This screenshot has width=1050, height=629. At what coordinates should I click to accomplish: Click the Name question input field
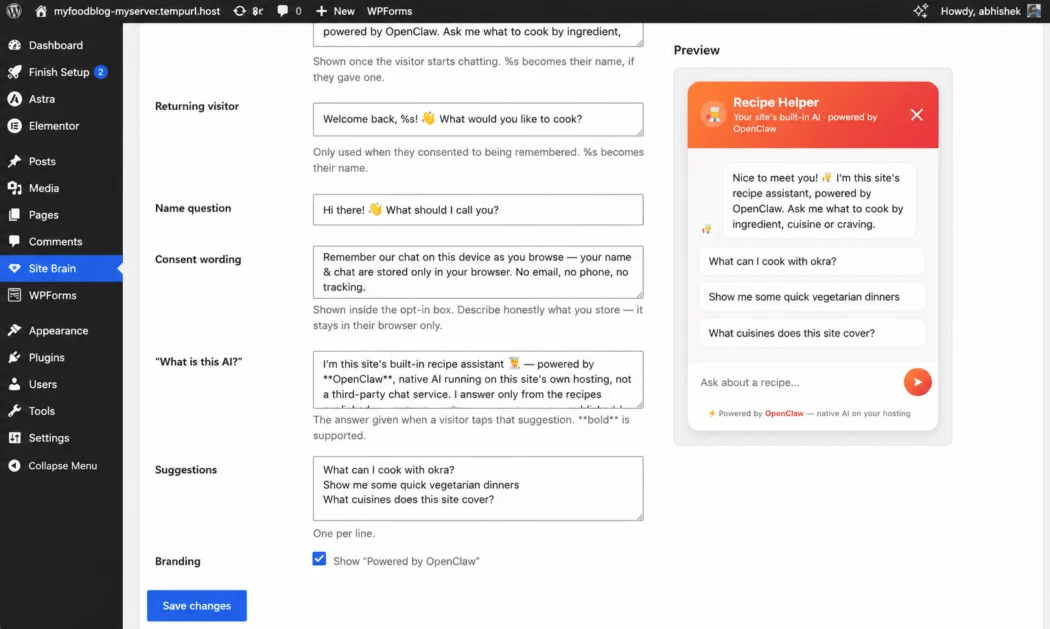478,210
